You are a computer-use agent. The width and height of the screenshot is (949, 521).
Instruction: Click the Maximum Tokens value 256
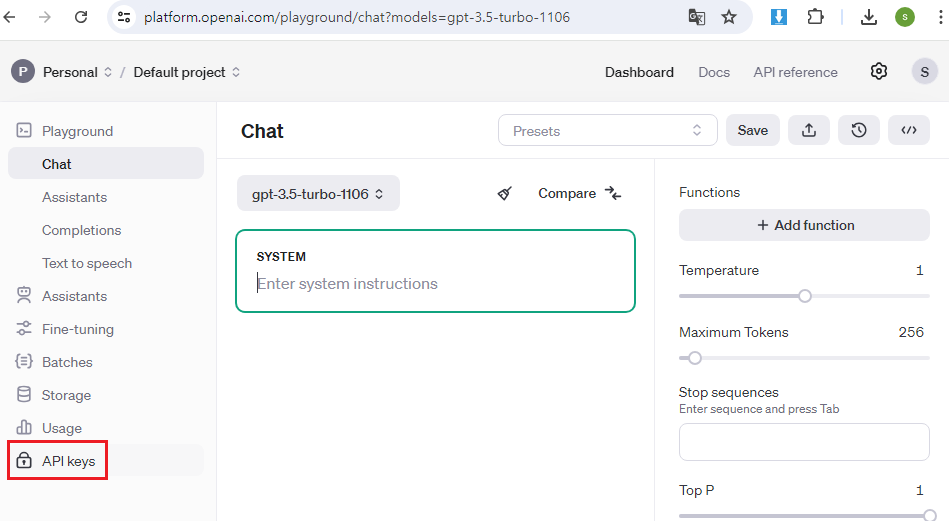pyautogui.click(x=911, y=332)
